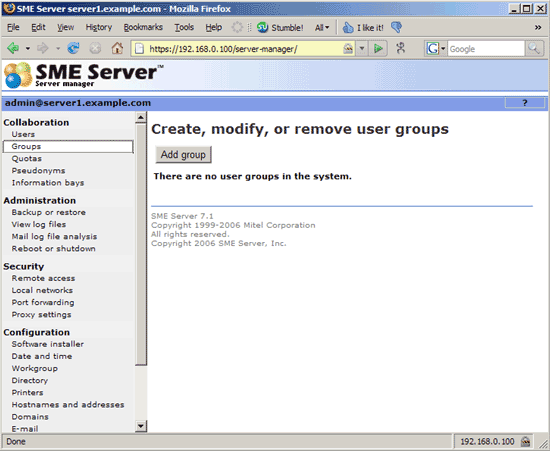Open the Users link in the sidebar
This screenshot has width=550, height=451.
[x=23, y=134]
